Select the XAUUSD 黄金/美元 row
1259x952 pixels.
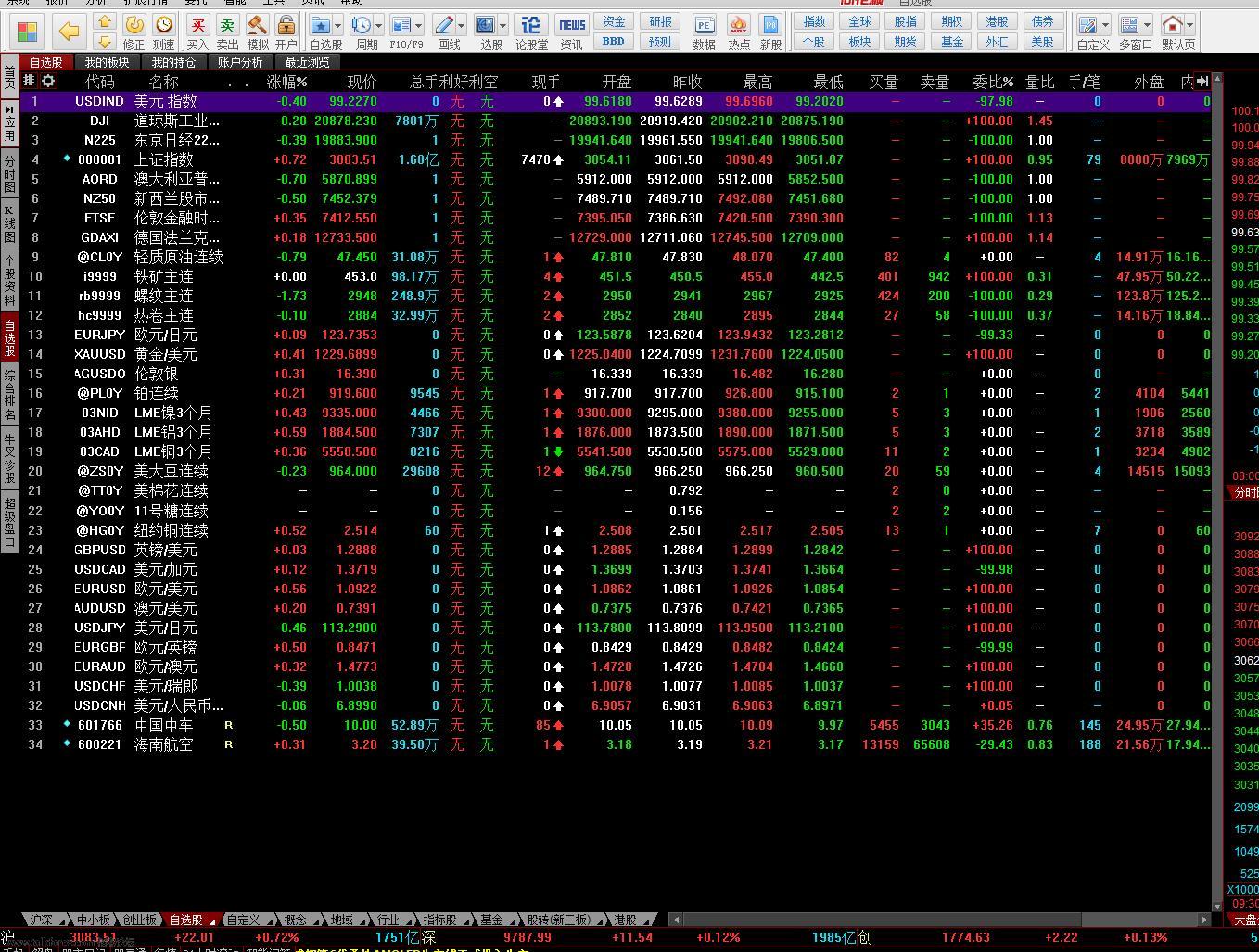pyautogui.click(x=617, y=354)
